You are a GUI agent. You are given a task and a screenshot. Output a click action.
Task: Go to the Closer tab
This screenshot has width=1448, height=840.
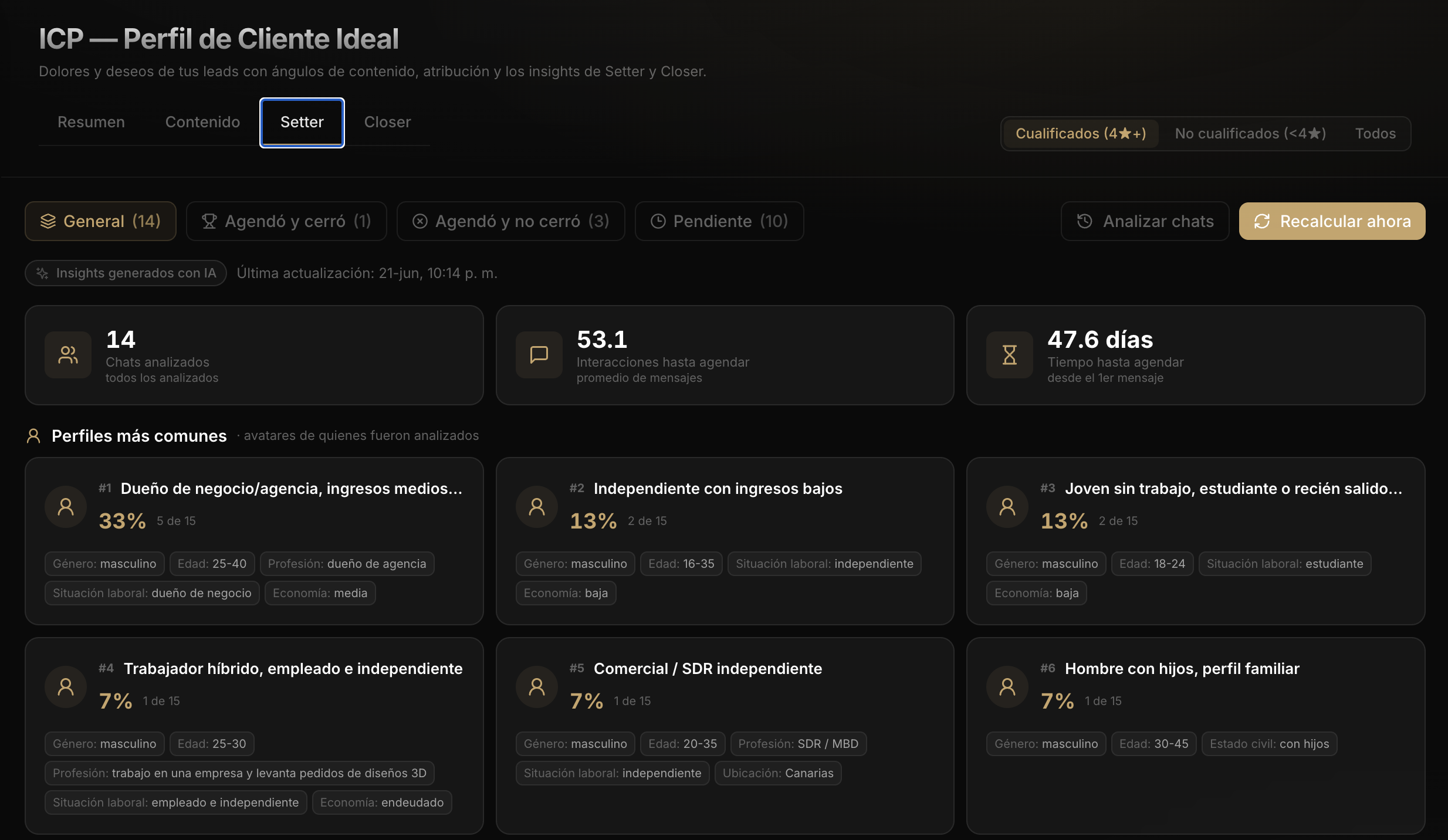(387, 122)
